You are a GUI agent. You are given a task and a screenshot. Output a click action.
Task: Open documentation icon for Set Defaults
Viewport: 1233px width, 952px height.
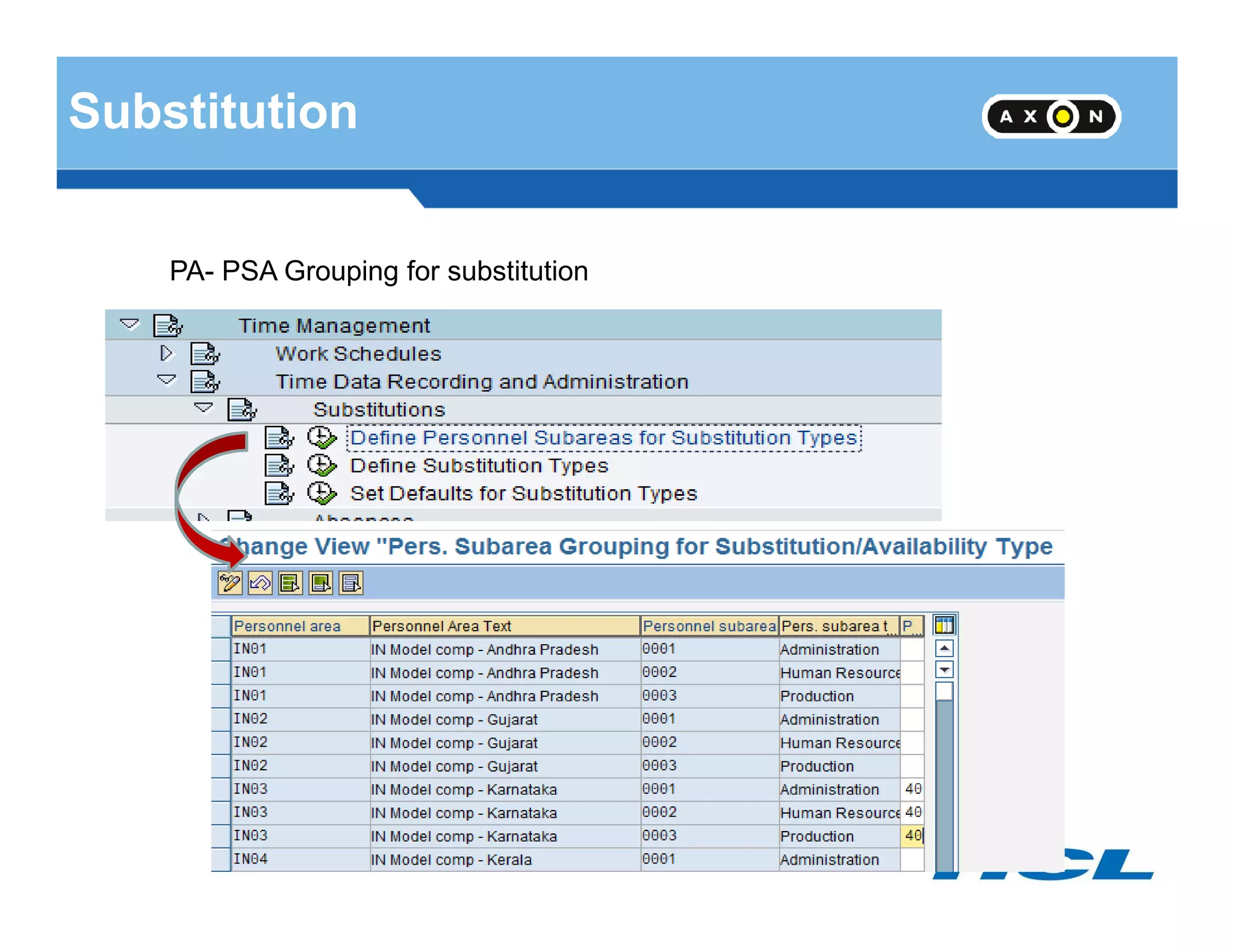pyautogui.click(x=279, y=493)
